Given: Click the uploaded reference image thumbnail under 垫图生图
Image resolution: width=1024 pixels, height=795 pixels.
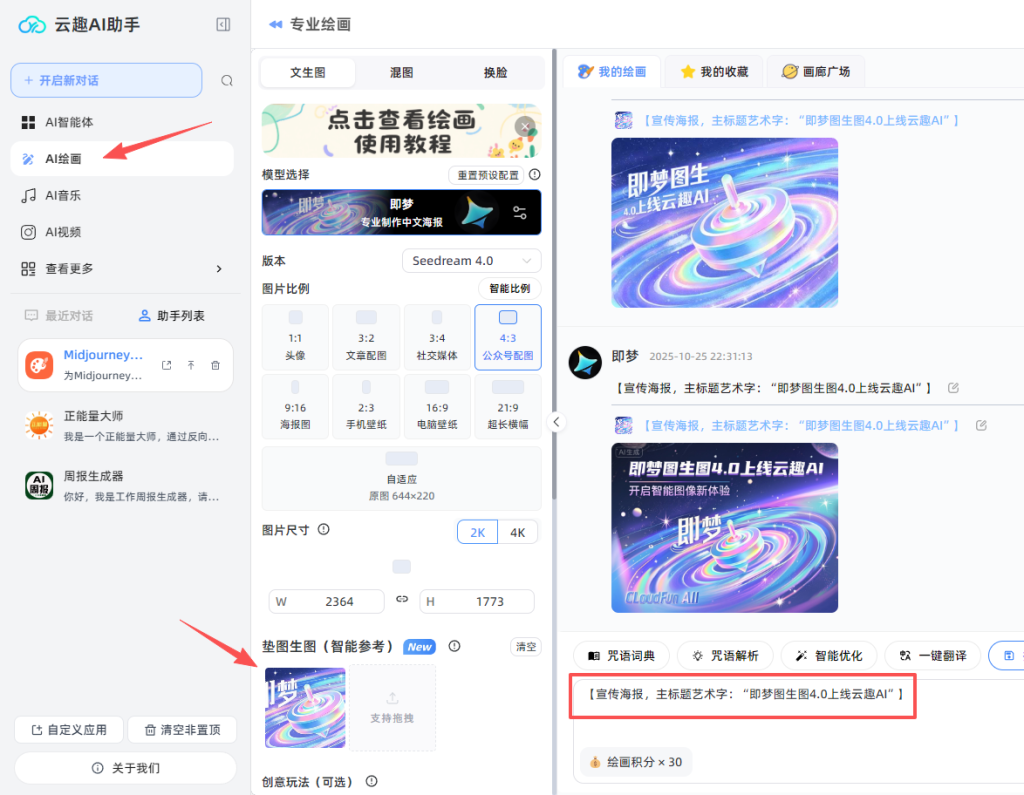Looking at the screenshot, I should coord(306,708).
